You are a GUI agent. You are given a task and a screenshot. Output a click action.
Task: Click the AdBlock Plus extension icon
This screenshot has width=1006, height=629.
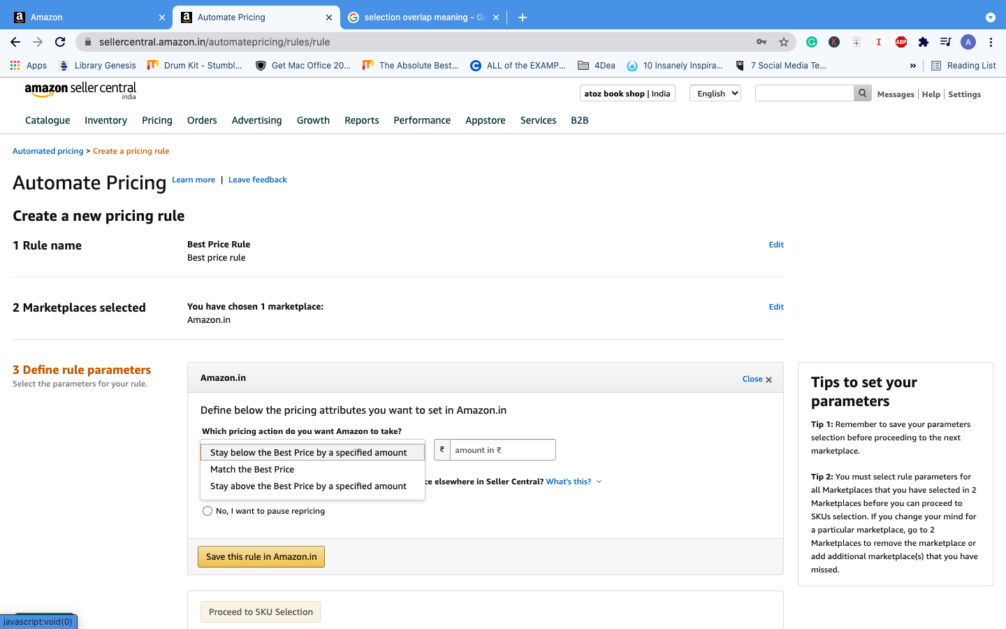pyautogui.click(x=901, y=42)
